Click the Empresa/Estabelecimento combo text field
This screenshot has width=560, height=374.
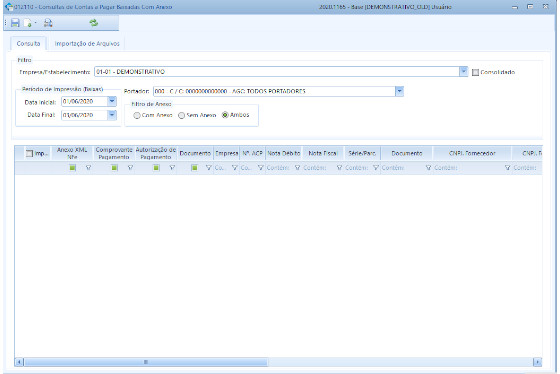277,71
